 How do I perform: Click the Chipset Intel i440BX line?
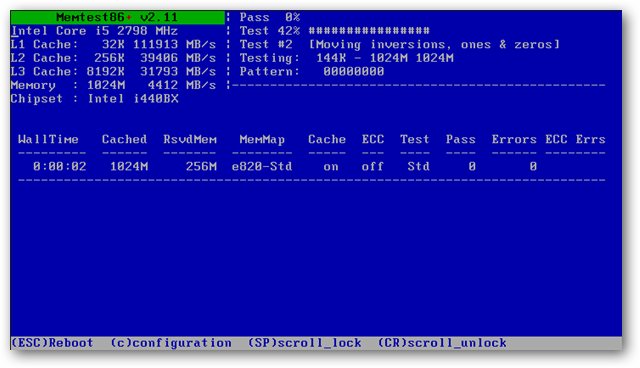[95, 99]
